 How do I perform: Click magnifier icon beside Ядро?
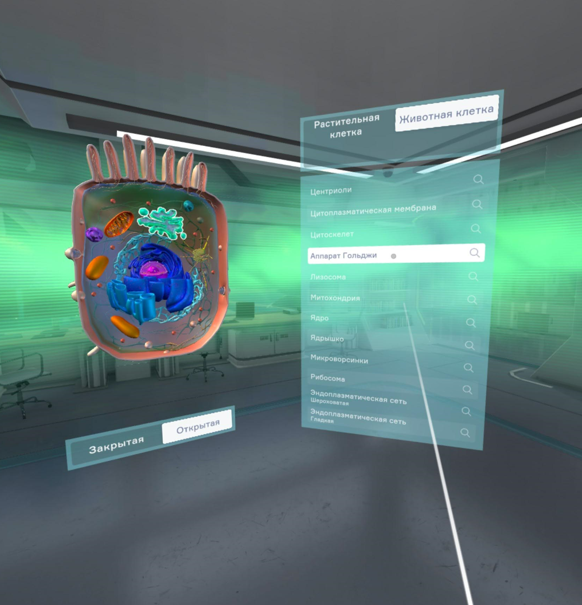(470, 323)
